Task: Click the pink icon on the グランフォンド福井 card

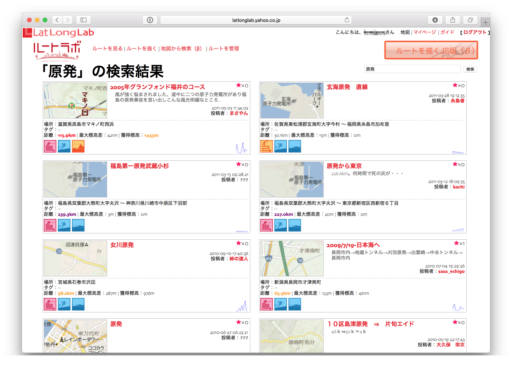Action: [50, 146]
